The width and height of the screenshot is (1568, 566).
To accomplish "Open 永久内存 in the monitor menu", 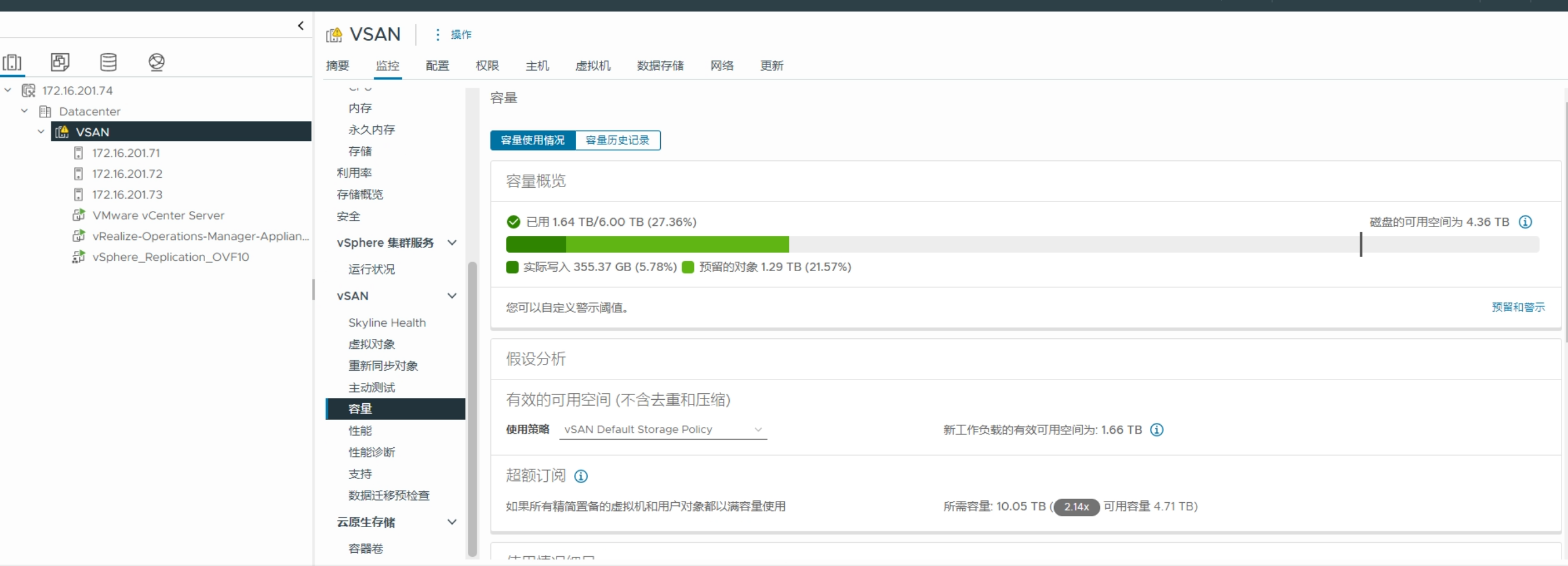I will pyautogui.click(x=372, y=130).
